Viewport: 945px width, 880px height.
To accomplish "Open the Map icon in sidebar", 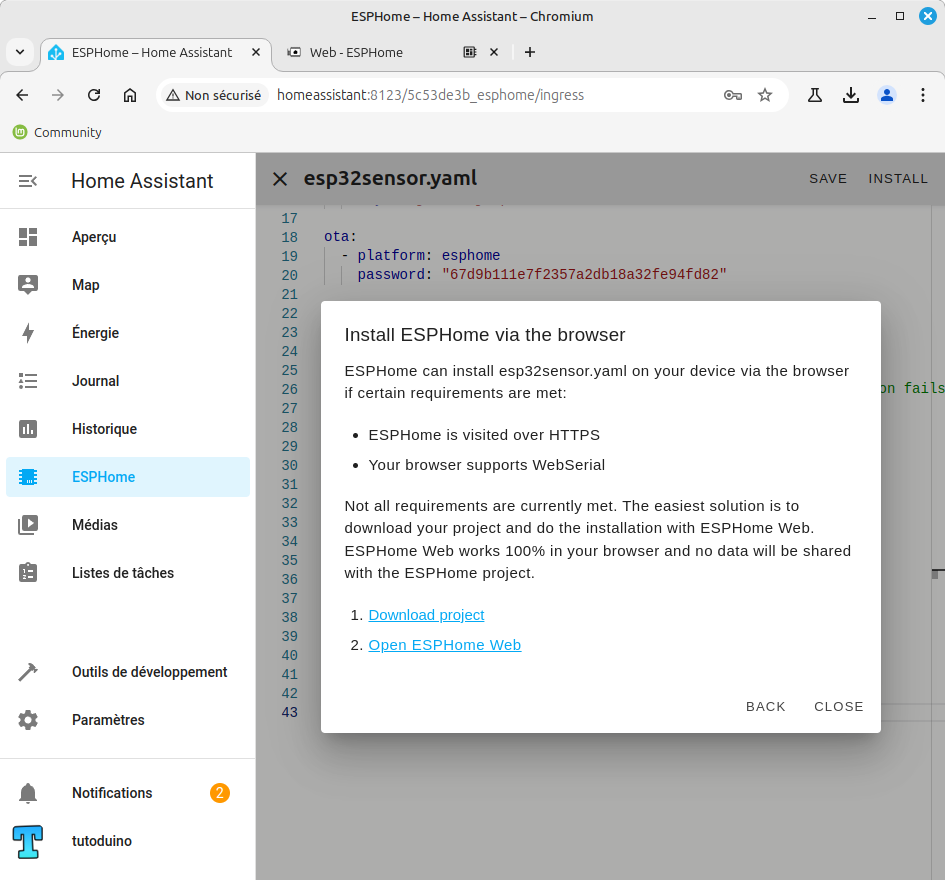I will pos(28,284).
